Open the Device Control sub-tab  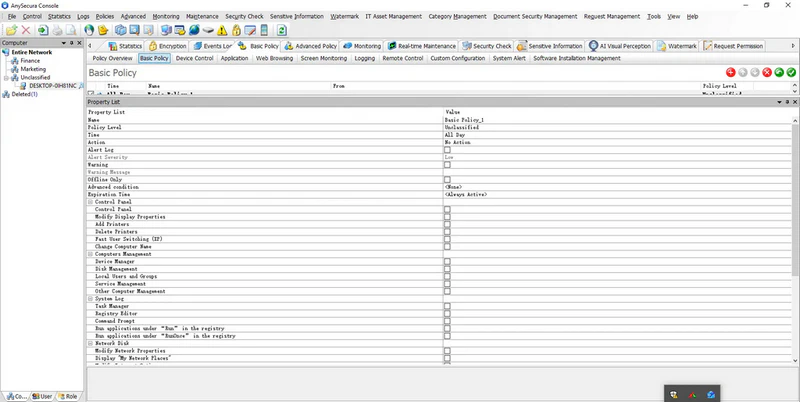tap(194, 58)
